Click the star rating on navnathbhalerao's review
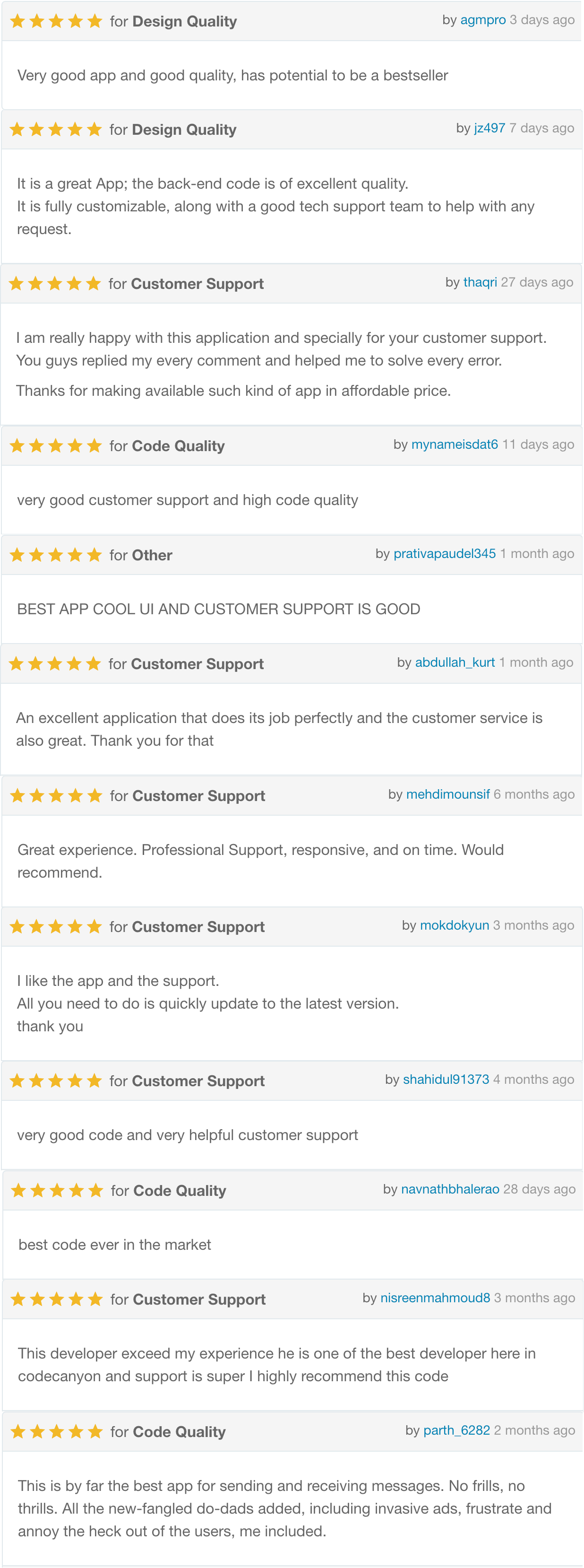The width and height of the screenshot is (584, 1568). [57, 1191]
